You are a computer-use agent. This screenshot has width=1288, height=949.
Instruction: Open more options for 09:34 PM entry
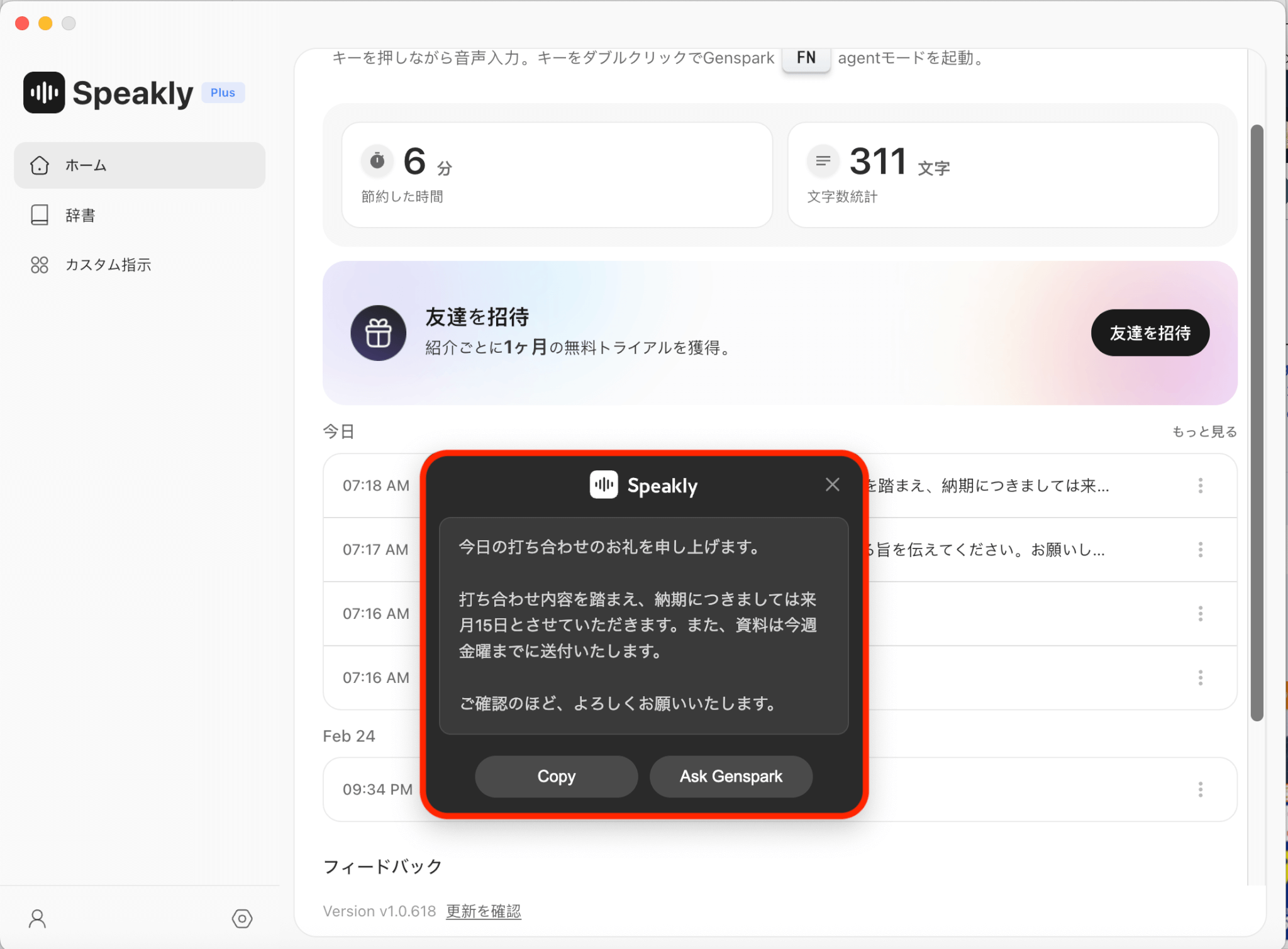click(1200, 789)
